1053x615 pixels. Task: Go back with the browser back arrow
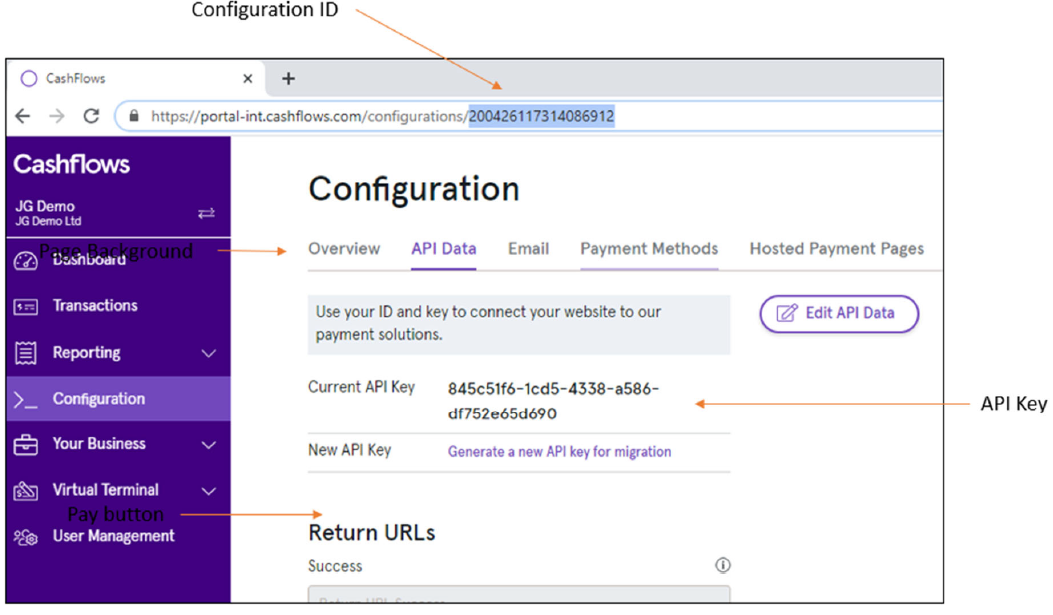coord(23,116)
